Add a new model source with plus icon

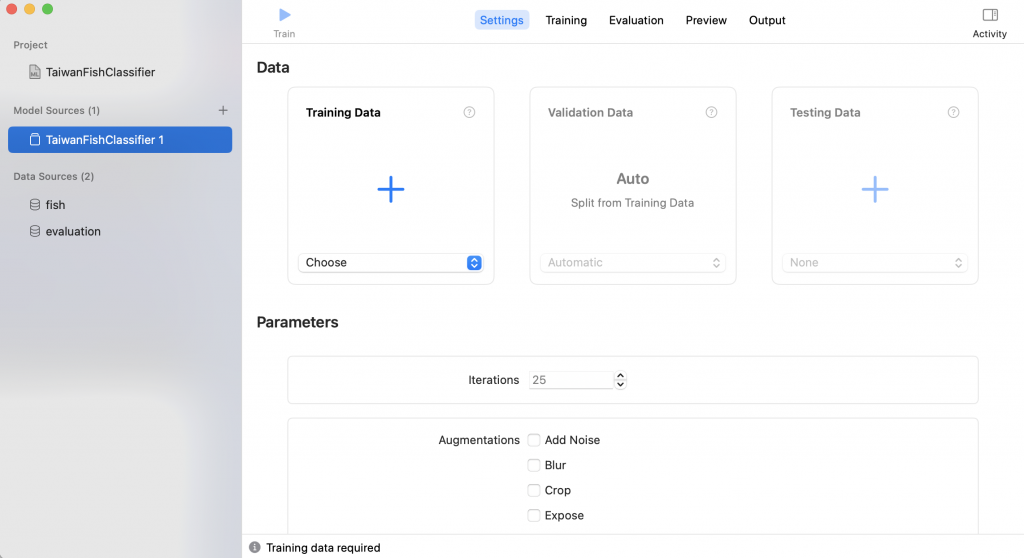point(223,110)
